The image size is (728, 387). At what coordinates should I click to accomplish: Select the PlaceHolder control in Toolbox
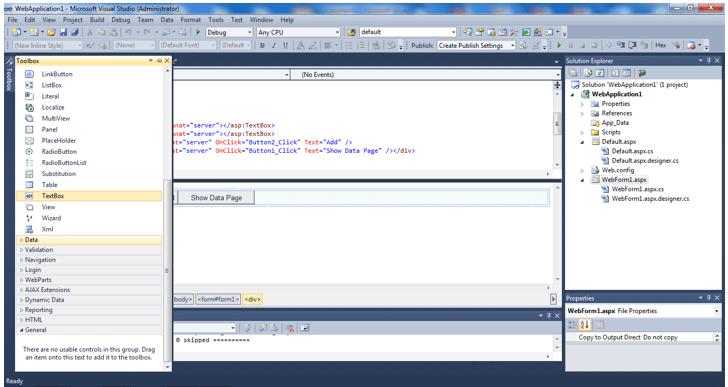coord(89,141)
